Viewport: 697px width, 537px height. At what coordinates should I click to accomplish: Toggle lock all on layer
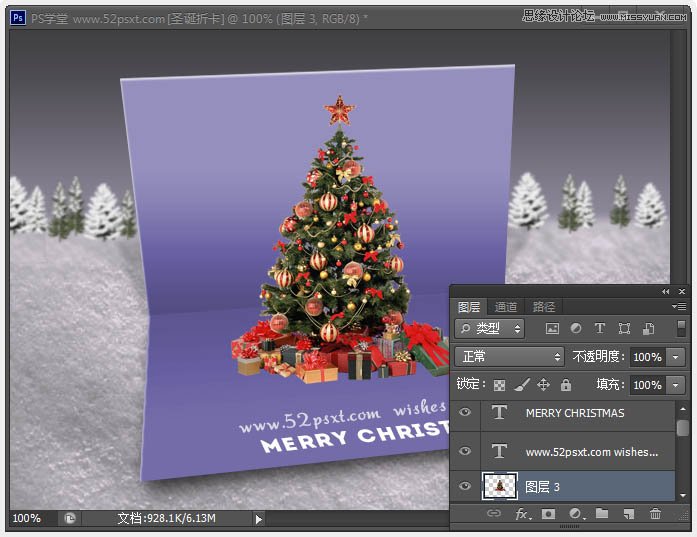click(x=566, y=385)
